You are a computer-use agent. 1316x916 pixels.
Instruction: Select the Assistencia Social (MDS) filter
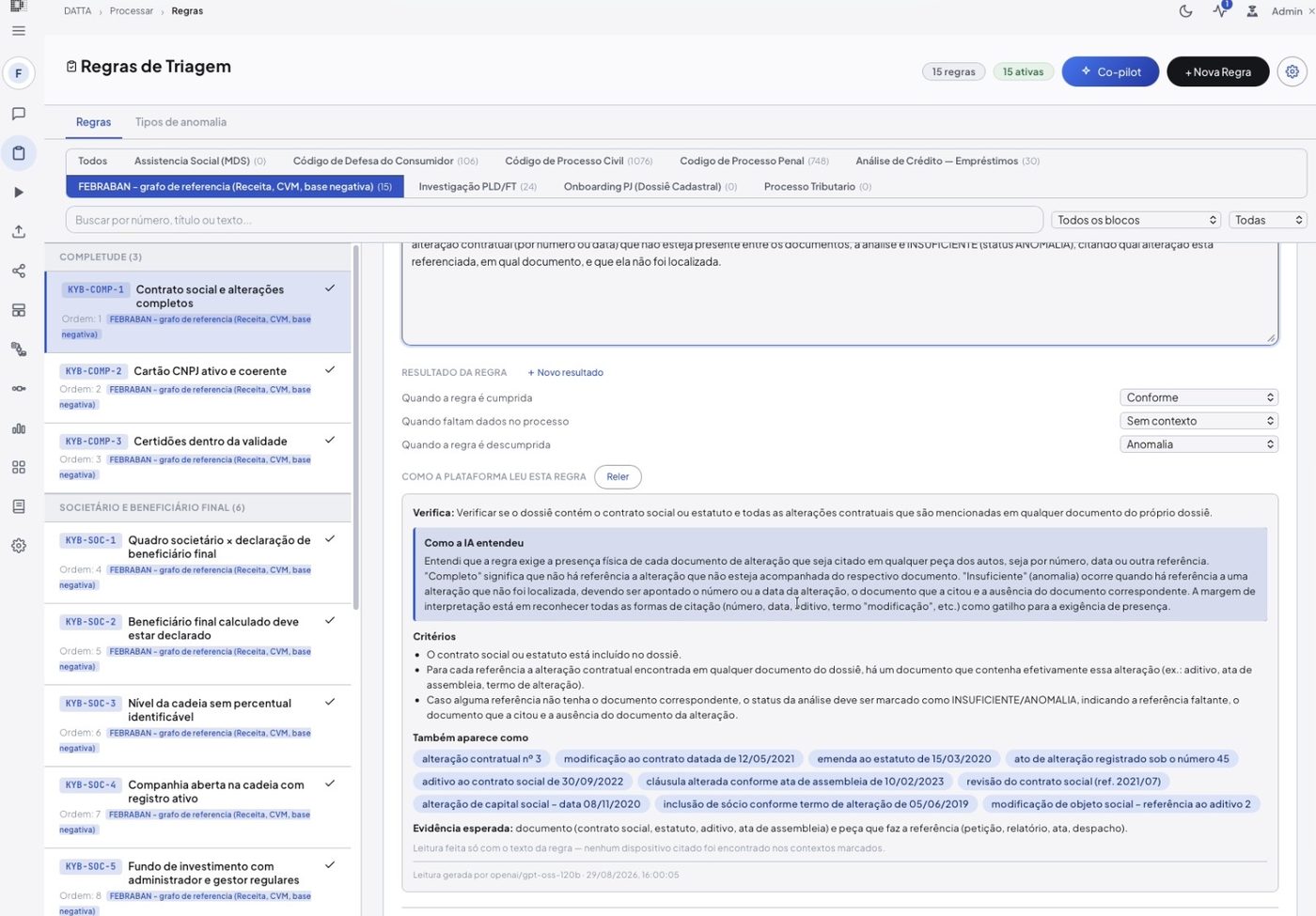[200, 161]
